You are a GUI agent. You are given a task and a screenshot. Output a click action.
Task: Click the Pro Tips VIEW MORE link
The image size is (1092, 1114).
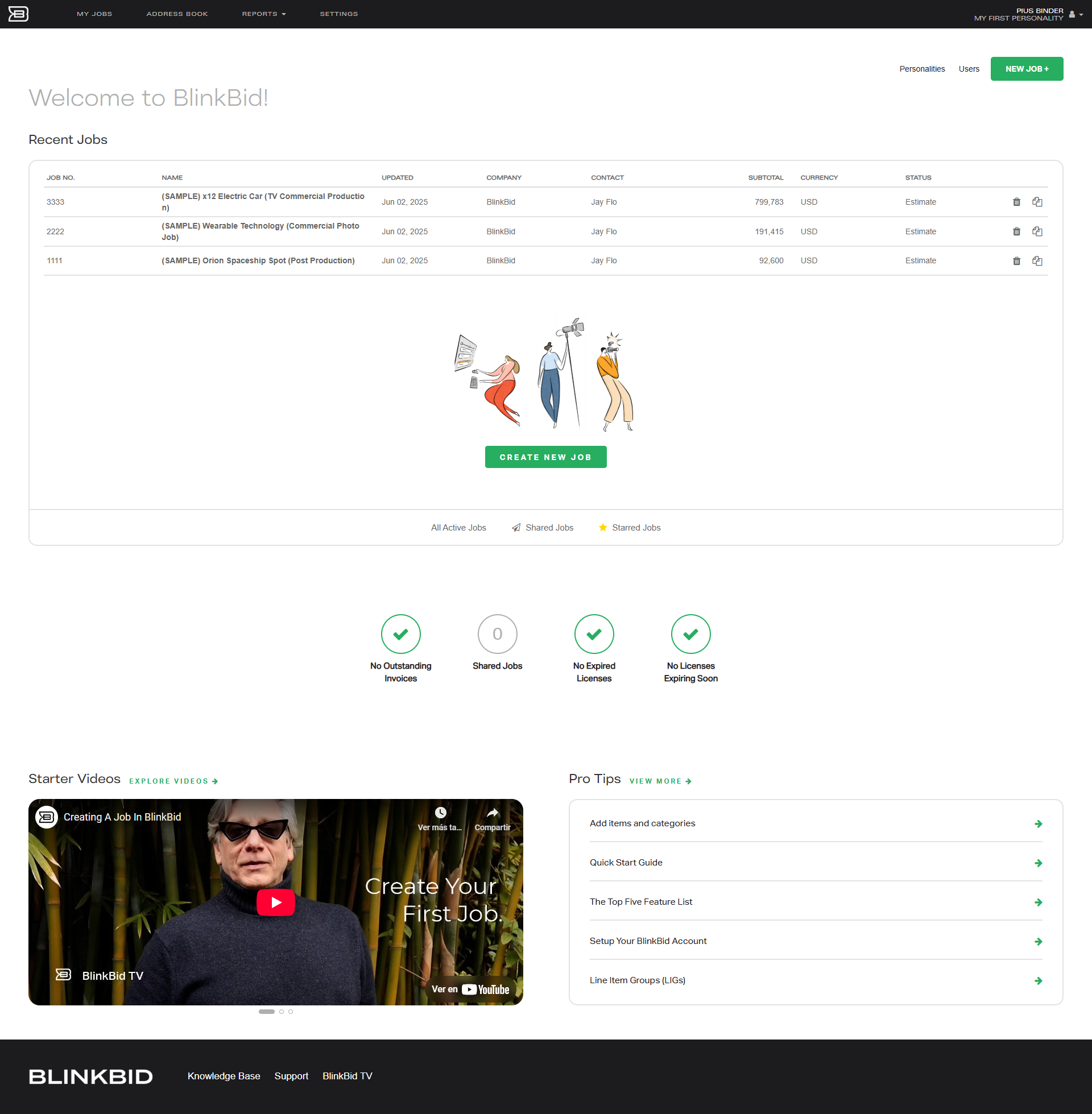[x=661, y=781]
